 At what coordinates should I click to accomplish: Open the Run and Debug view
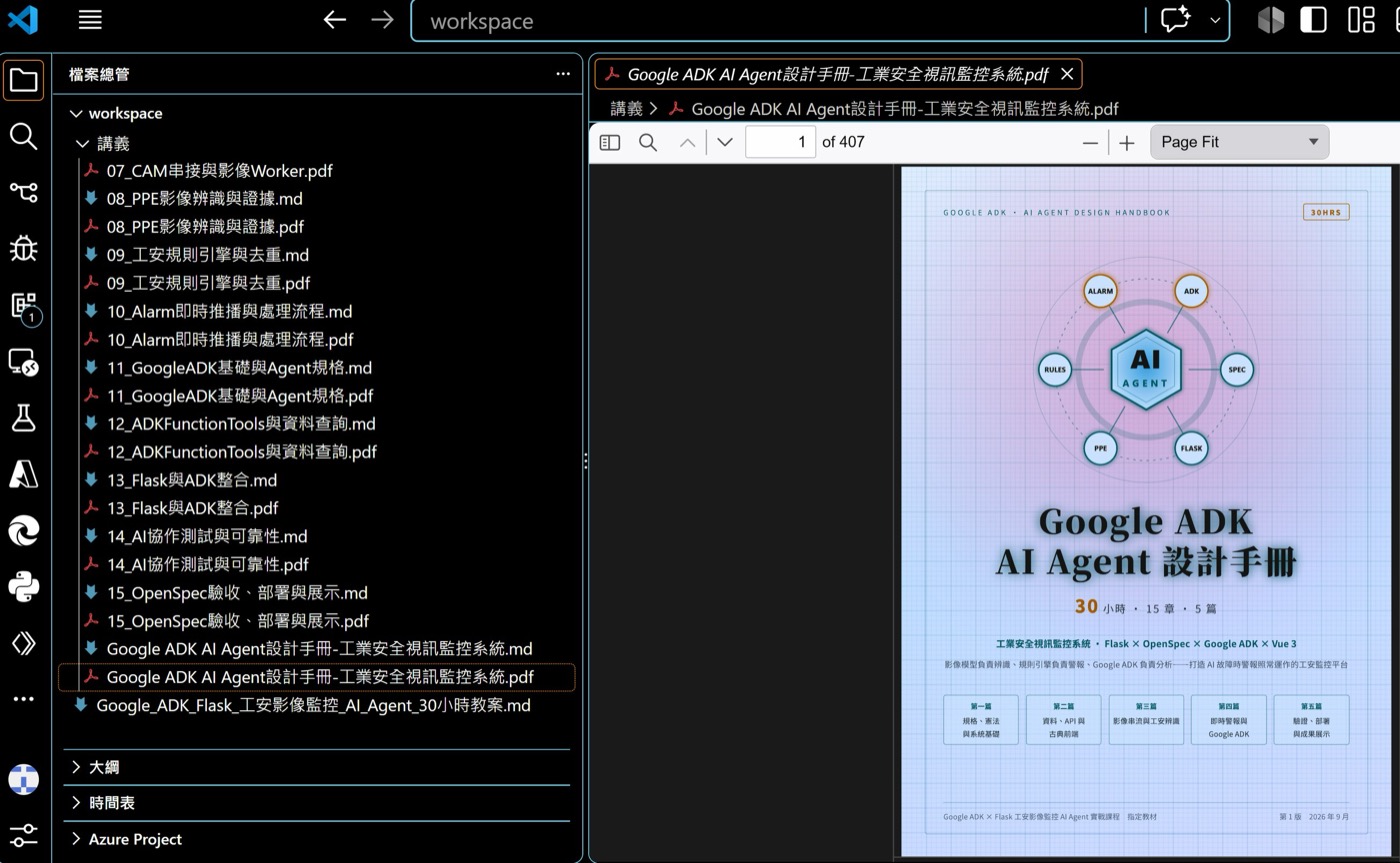click(24, 248)
